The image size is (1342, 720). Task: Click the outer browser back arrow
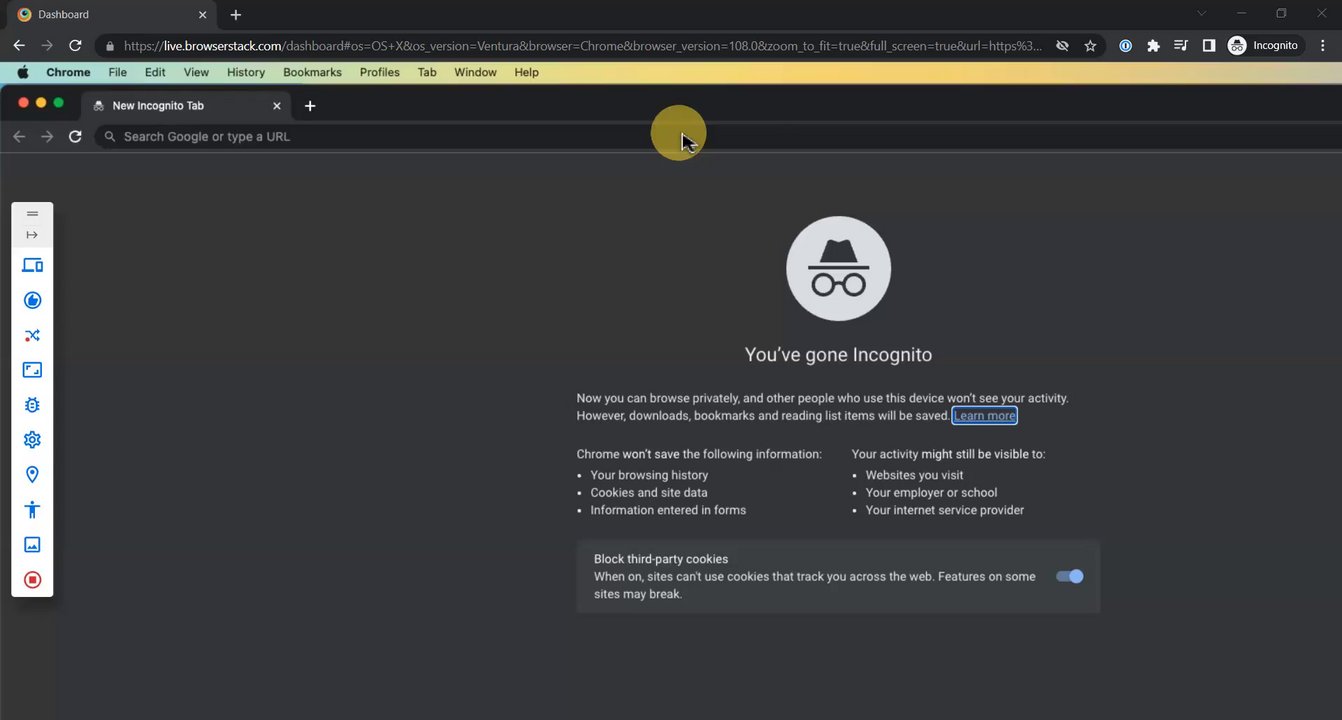[19, 46]
